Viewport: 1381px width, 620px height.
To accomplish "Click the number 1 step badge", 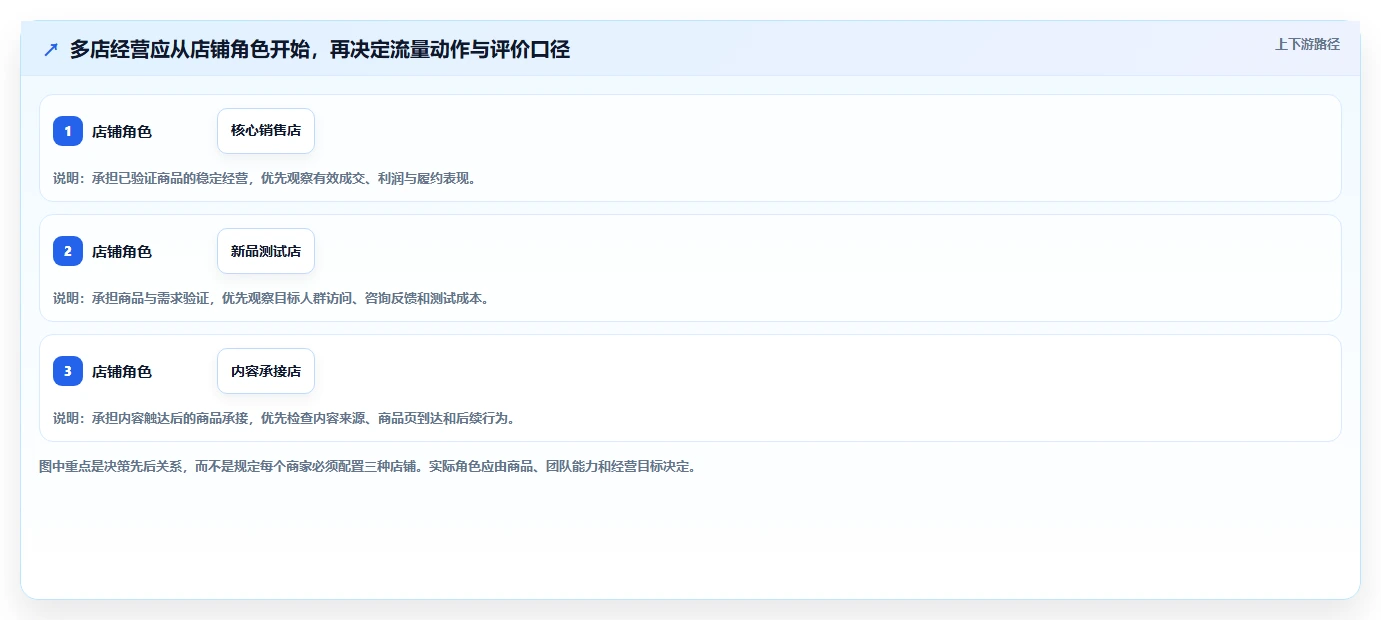I will [x=68, y=131].
